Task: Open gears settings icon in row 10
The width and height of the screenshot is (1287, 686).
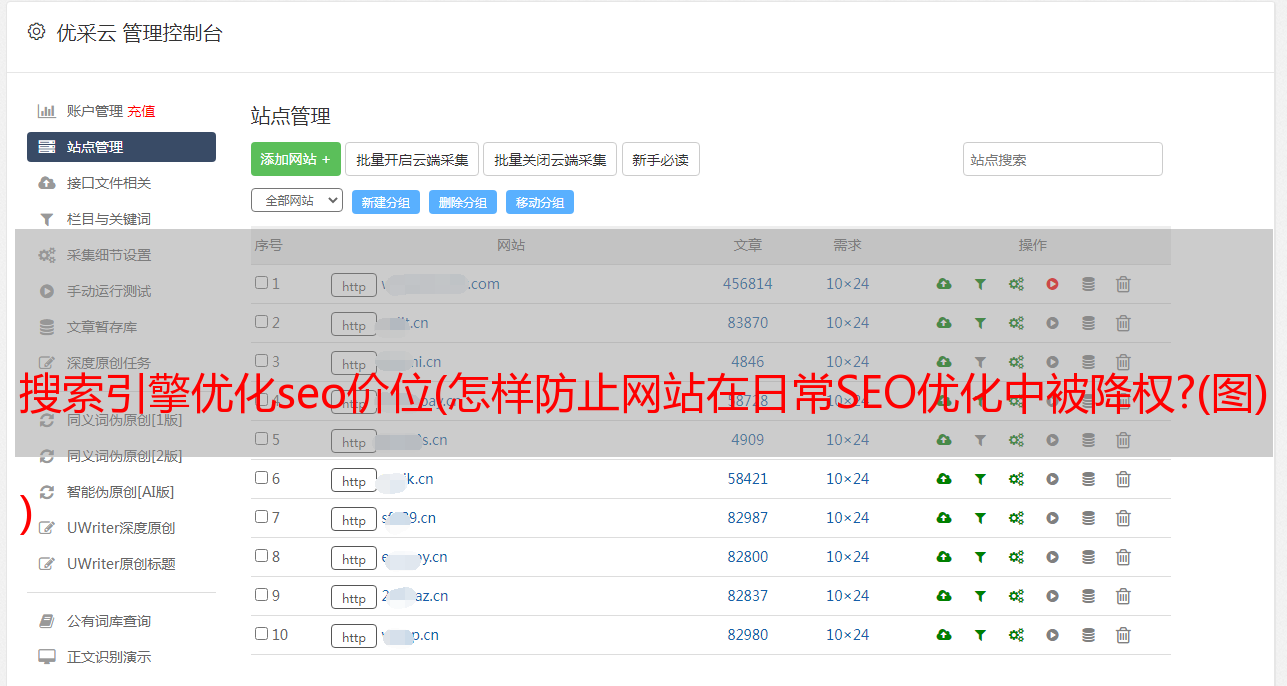Action: point(1016,635)
